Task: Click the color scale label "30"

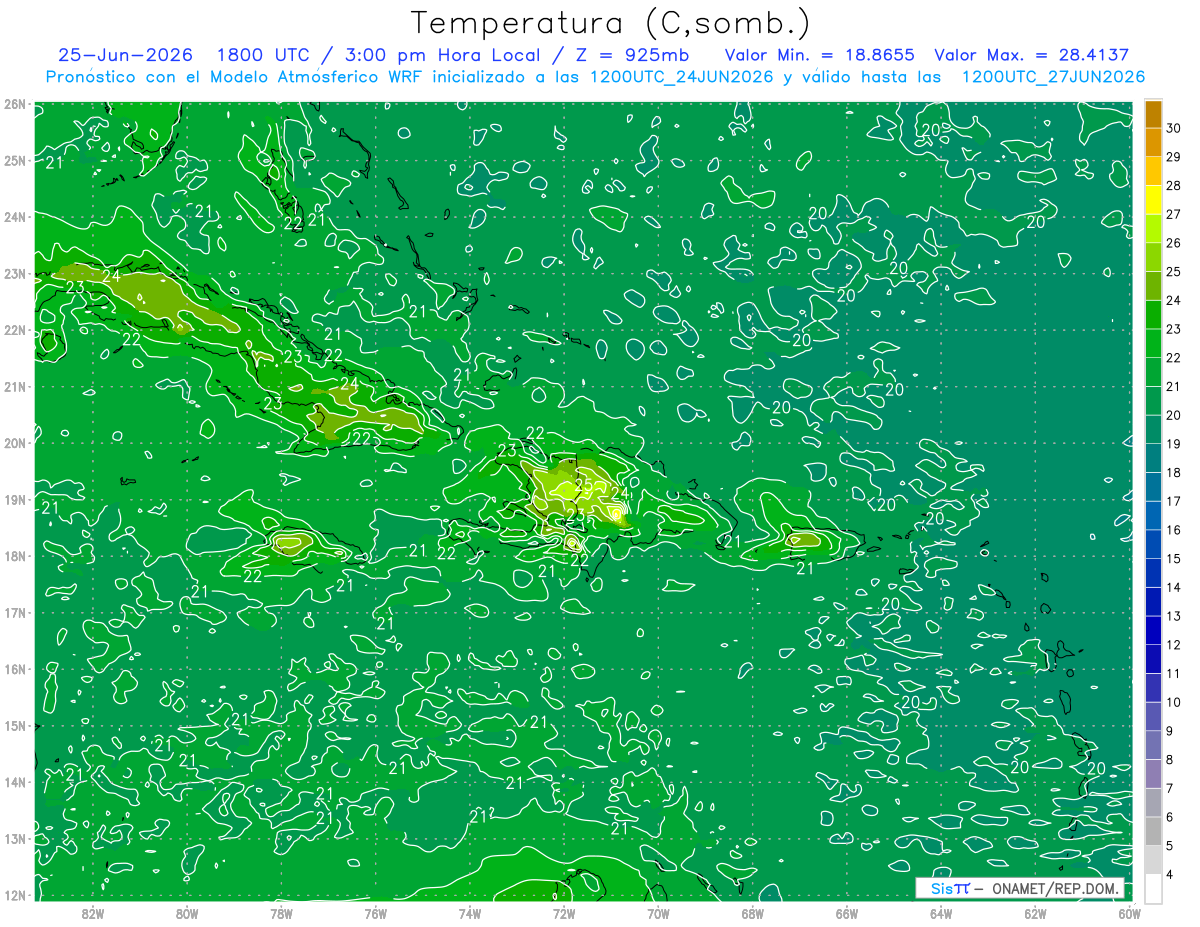Action: (1174, 128)
